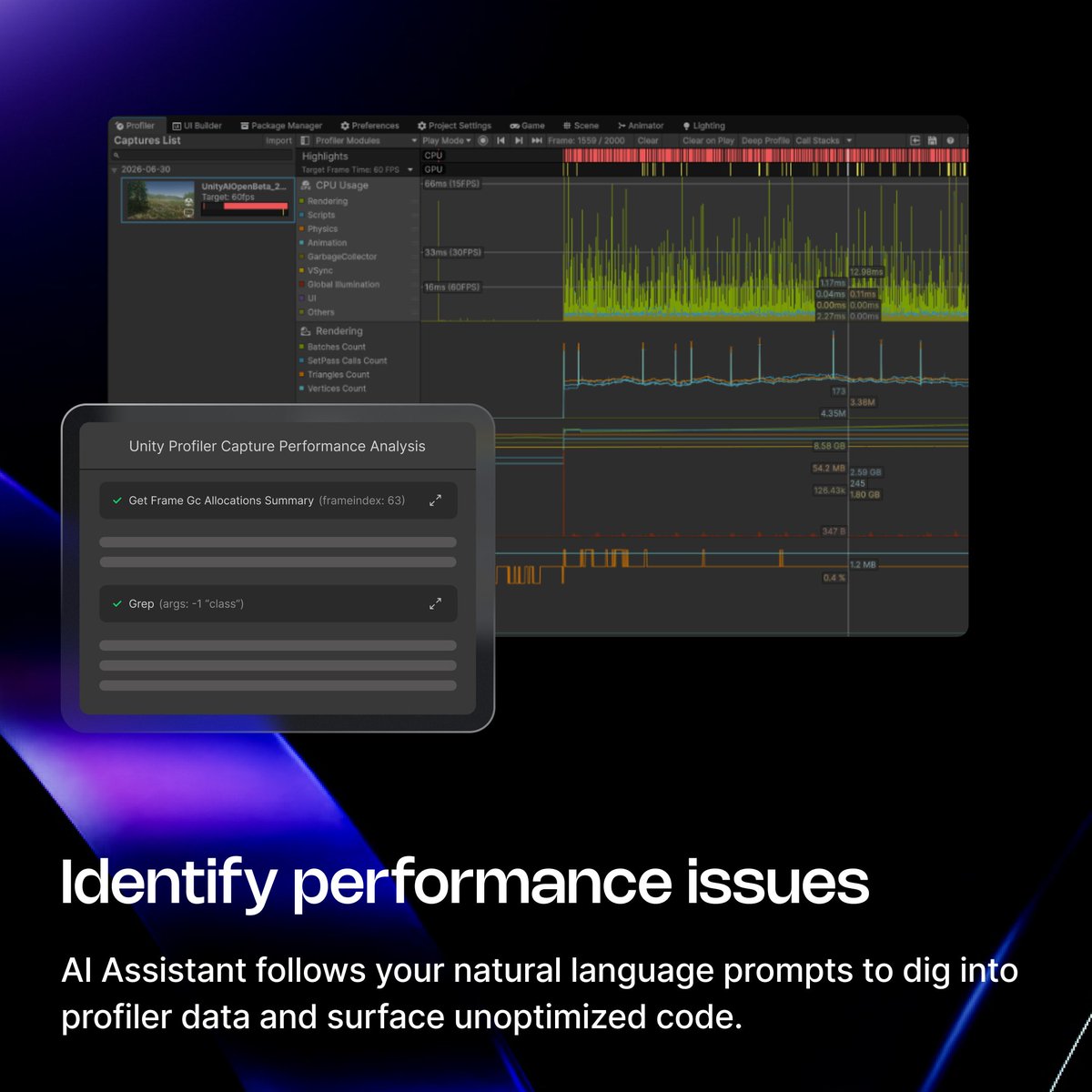This screenshot has width=1092, height=1092.
Task: Click the Captures List heading
Action: click(147, 141)
